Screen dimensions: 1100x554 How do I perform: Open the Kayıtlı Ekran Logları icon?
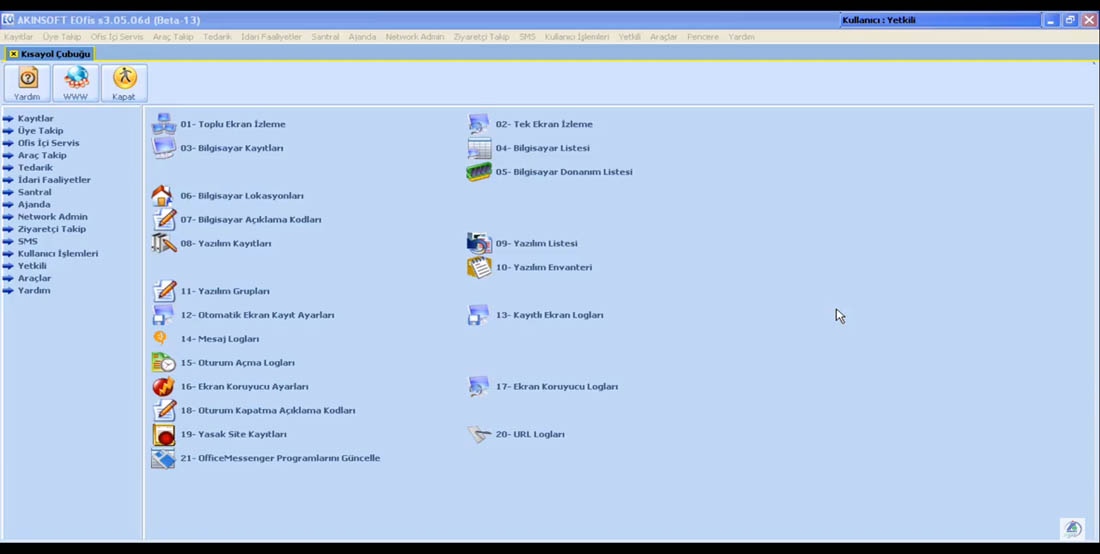point(478,315)
